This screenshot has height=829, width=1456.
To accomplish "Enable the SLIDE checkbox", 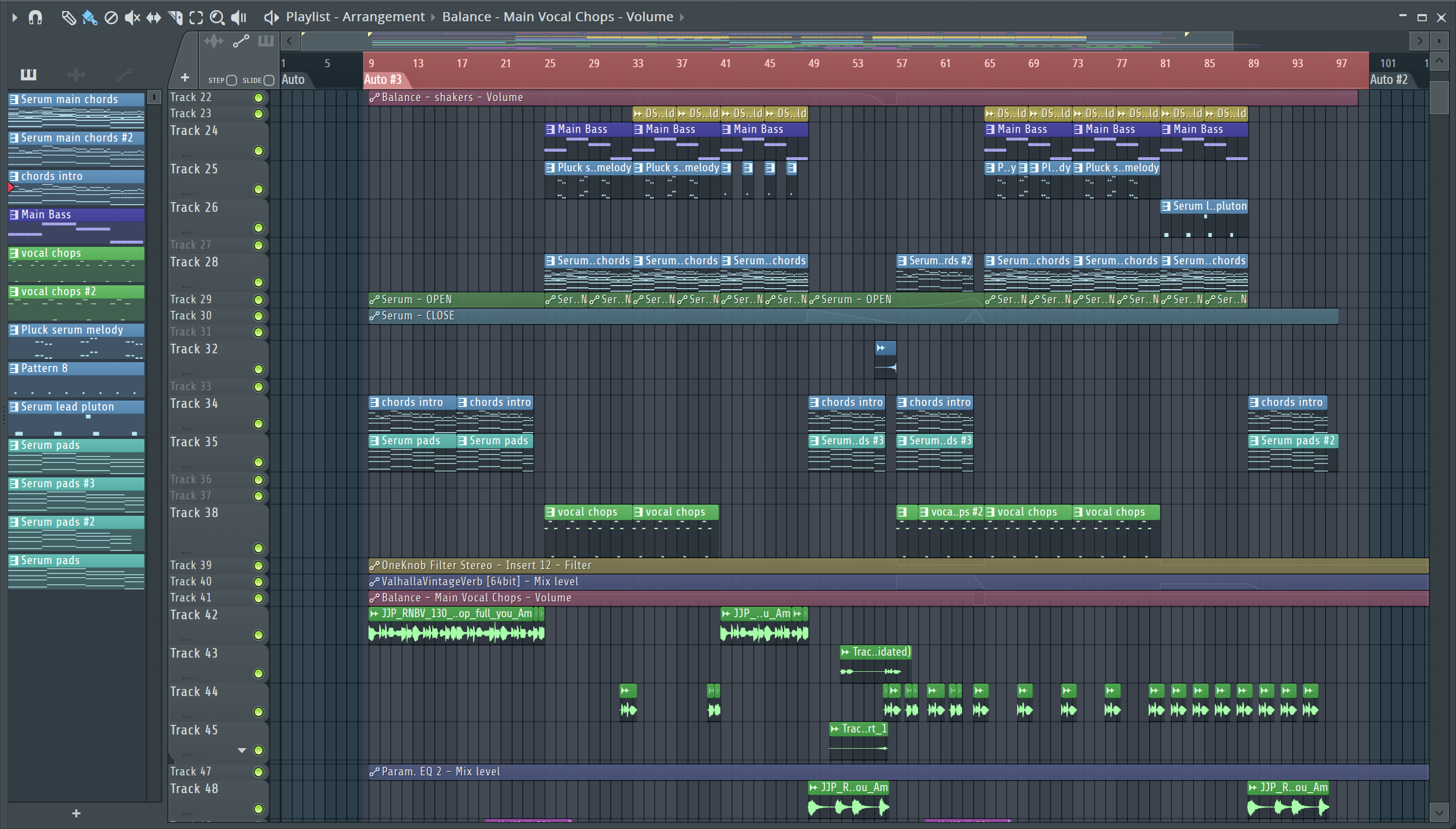I will pos(269,80).
